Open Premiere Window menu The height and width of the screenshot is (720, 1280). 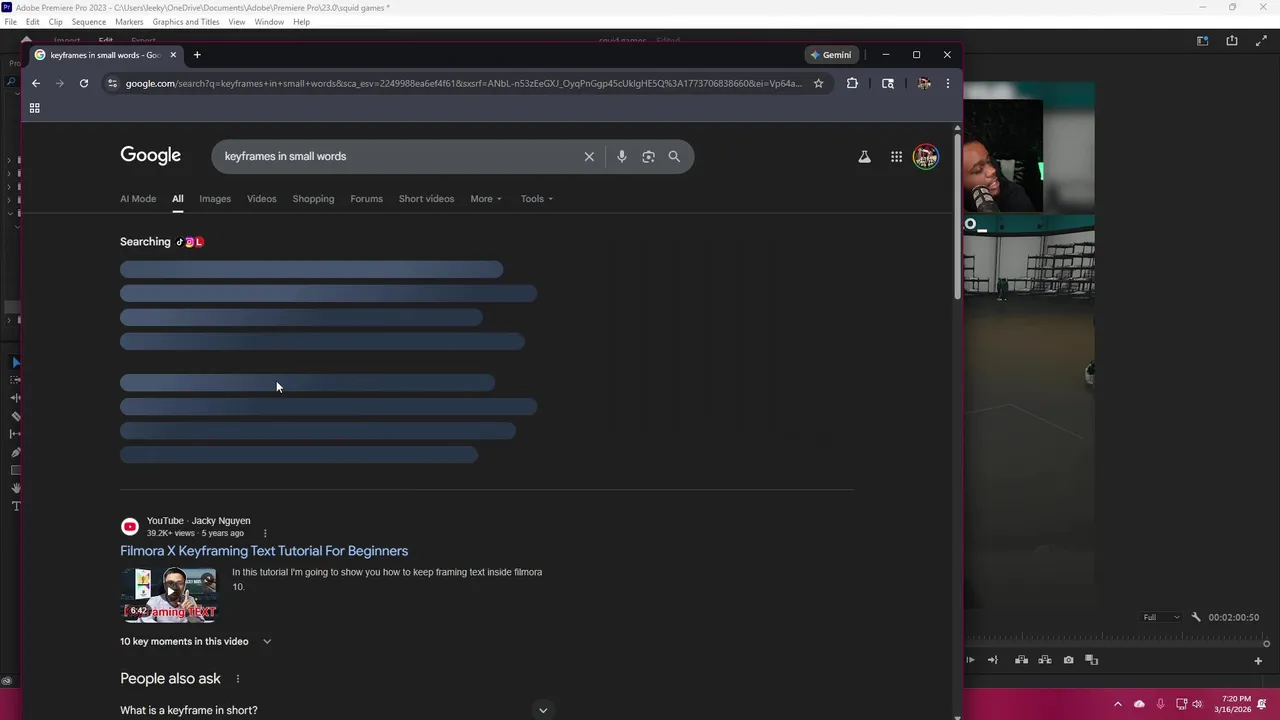269,22
